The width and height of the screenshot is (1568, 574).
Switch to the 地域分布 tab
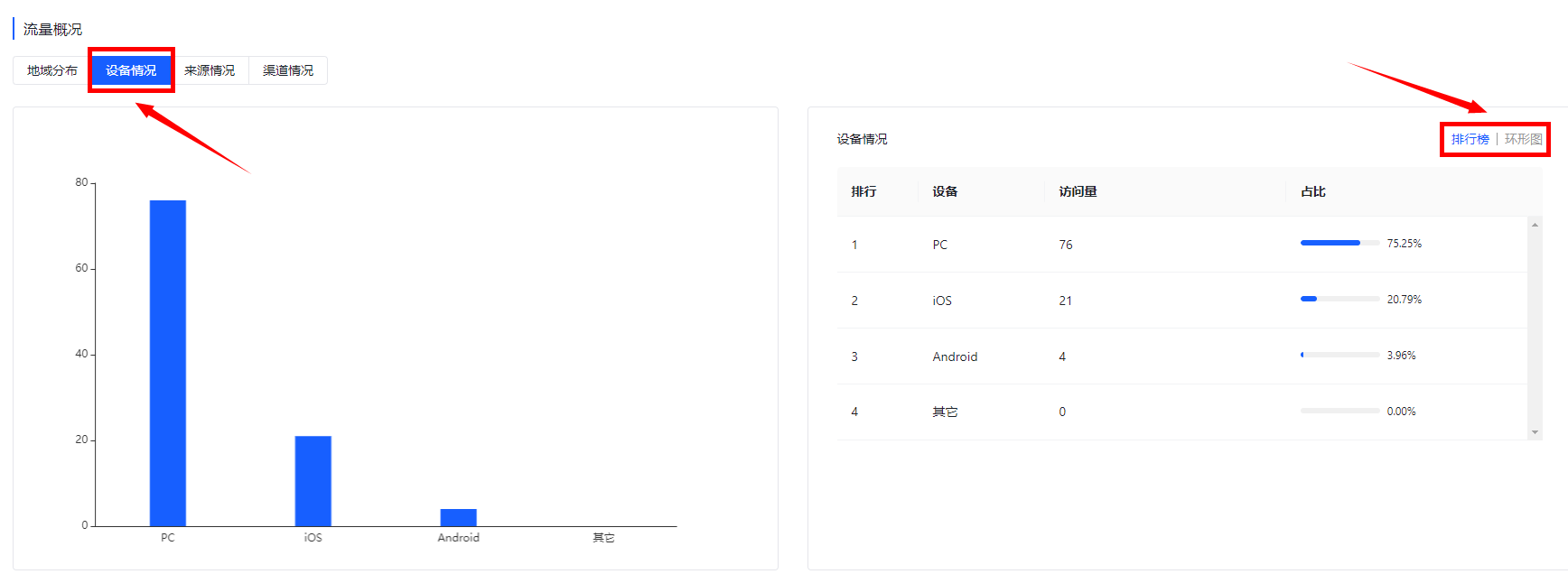pyautogui.click(x=52, y=70)
